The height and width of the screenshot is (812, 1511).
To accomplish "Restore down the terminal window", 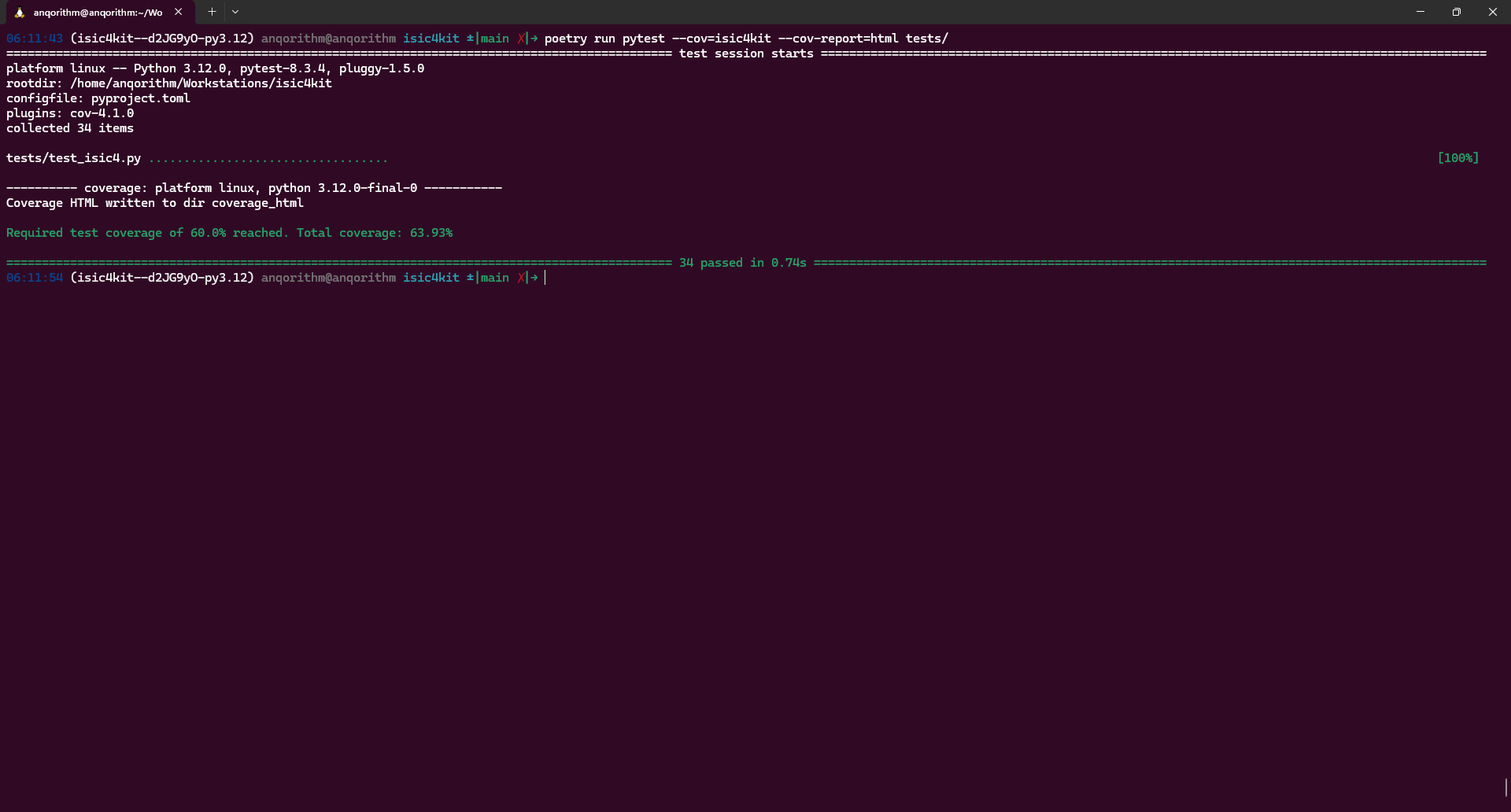I will [1457, 12].
